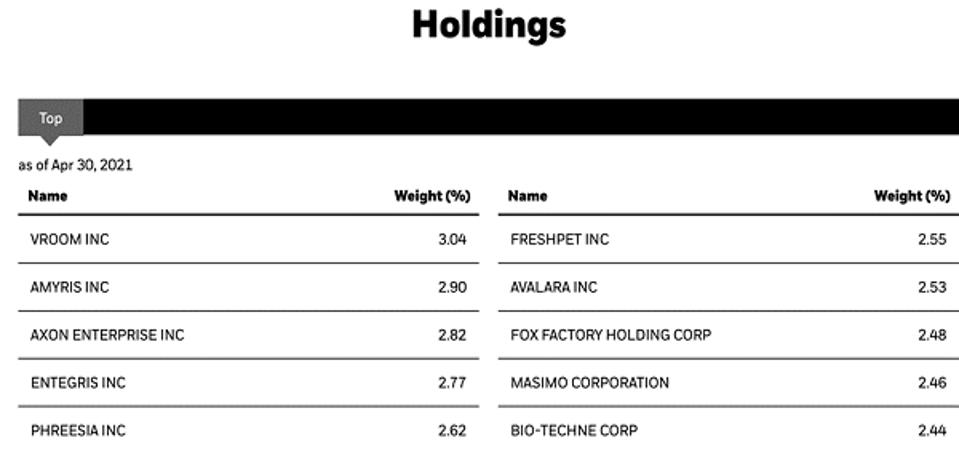
Task: Choose the BIO-TECHNE CORP entry
Action: [573, 431]
